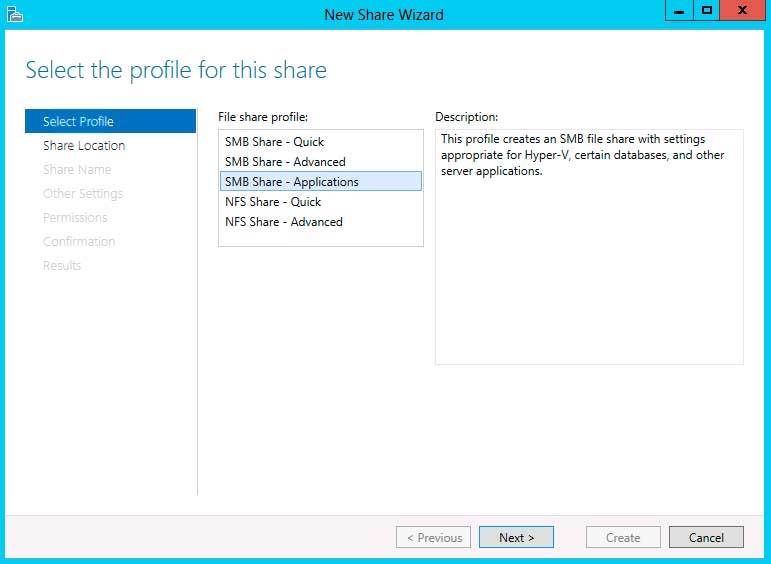This screenshot has width=771, height=564.
Task: Click the < Previous button
Action: tap(434, 537)
